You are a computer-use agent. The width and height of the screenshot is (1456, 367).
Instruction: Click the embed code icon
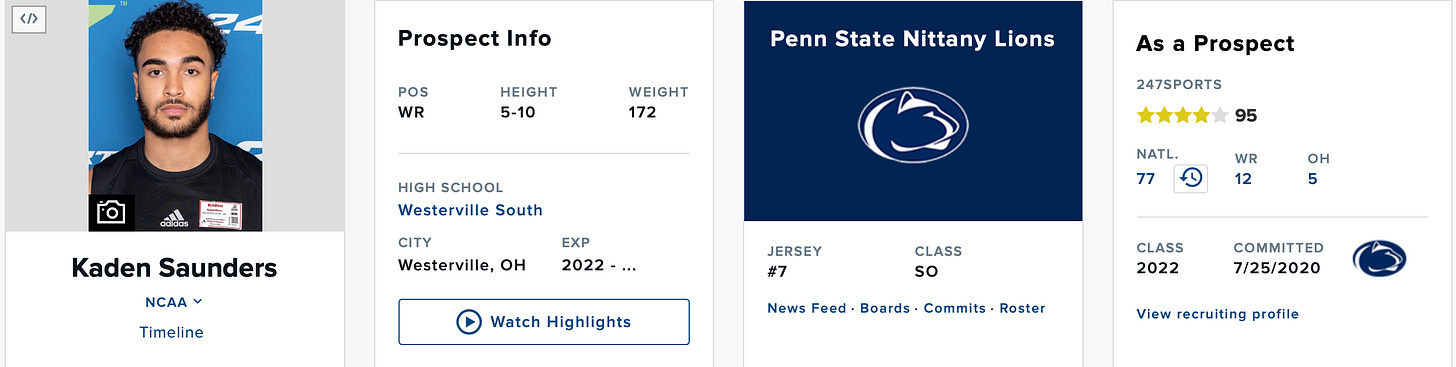pyautogui.click(x=29, y=18)
